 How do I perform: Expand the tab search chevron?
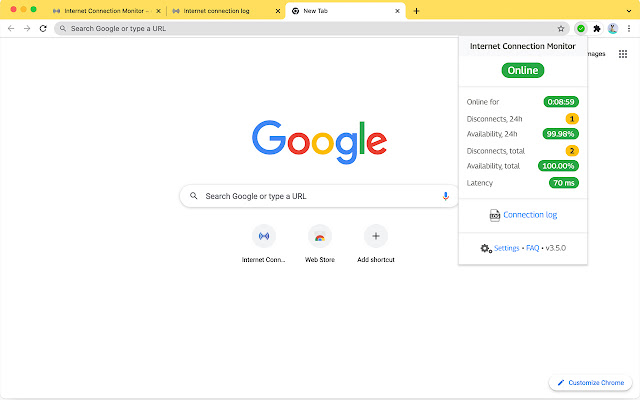point(629,11)
